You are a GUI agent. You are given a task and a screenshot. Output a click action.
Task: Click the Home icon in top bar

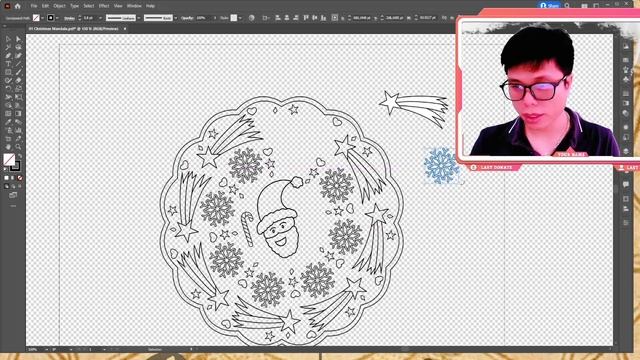pyautogui.click(x=18, y=6)
